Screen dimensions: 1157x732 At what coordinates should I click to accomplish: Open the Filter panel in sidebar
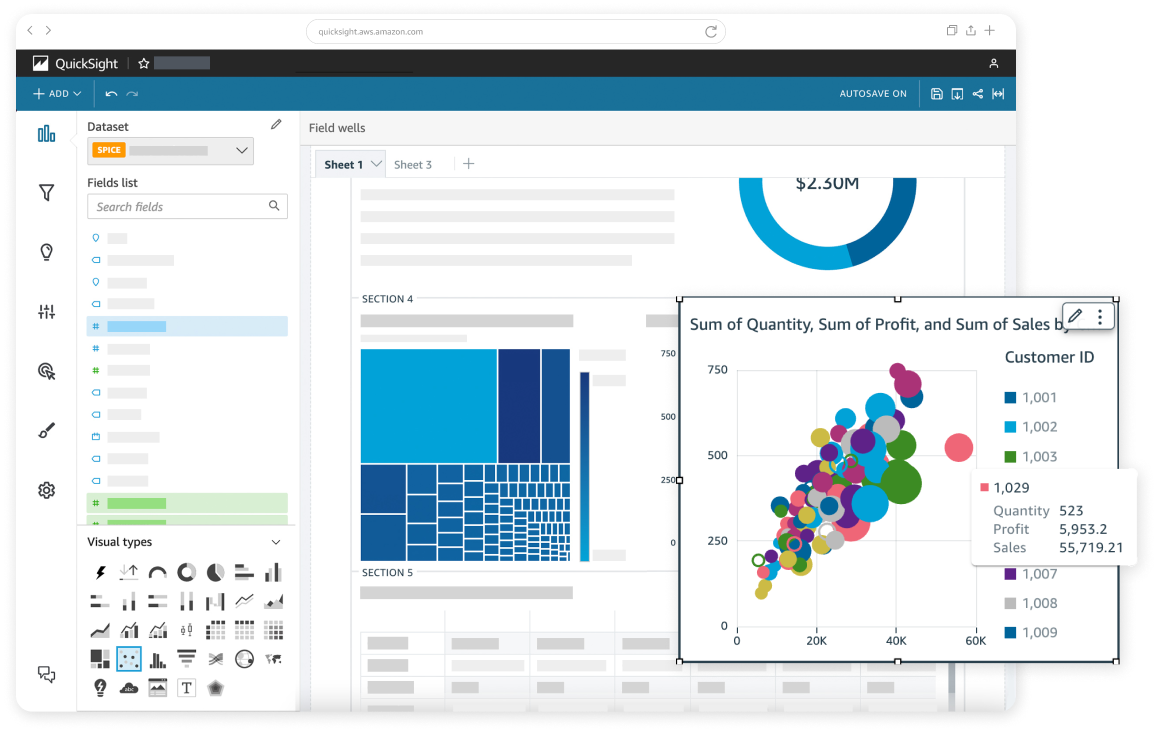[46, 193]
